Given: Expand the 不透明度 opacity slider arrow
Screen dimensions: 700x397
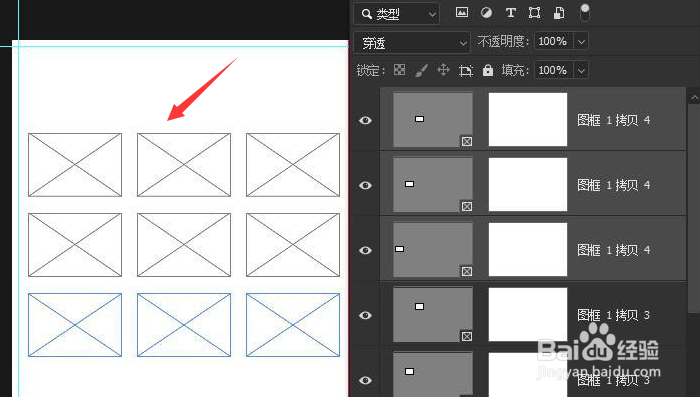Looking at the screenshot, I should tap(581, 42).
